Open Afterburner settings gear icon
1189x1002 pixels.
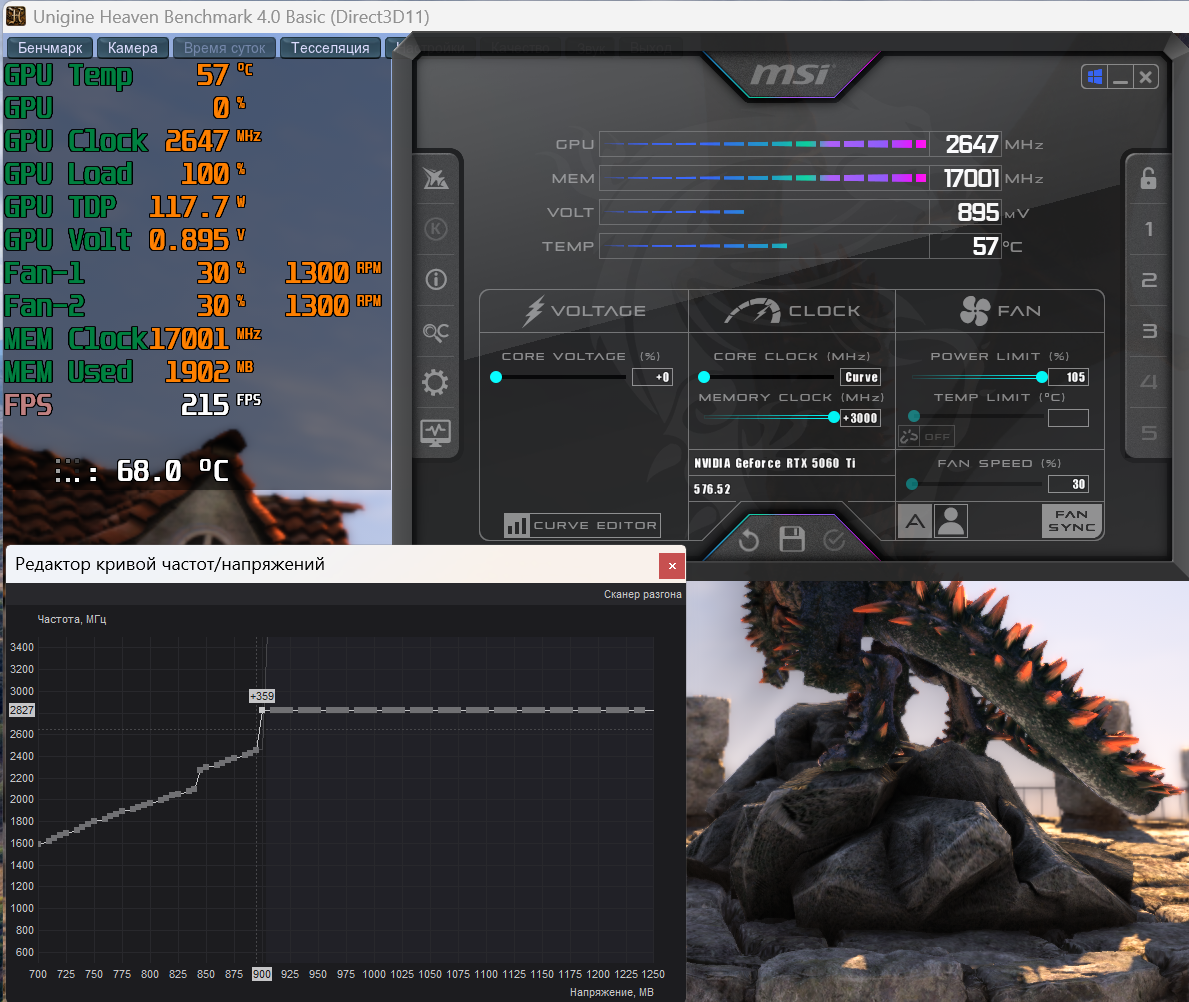click(x=435, y=382)
